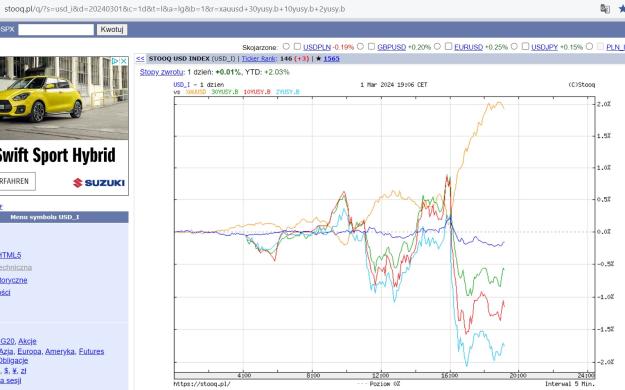Open the USDJPY link
Screen dimensions: 625x390
click(544, 47)
